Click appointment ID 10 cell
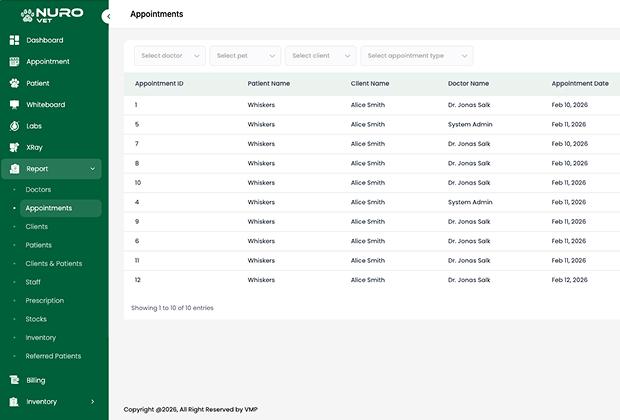620x420 pixels. pyautogui.click(x=138, y=182)
